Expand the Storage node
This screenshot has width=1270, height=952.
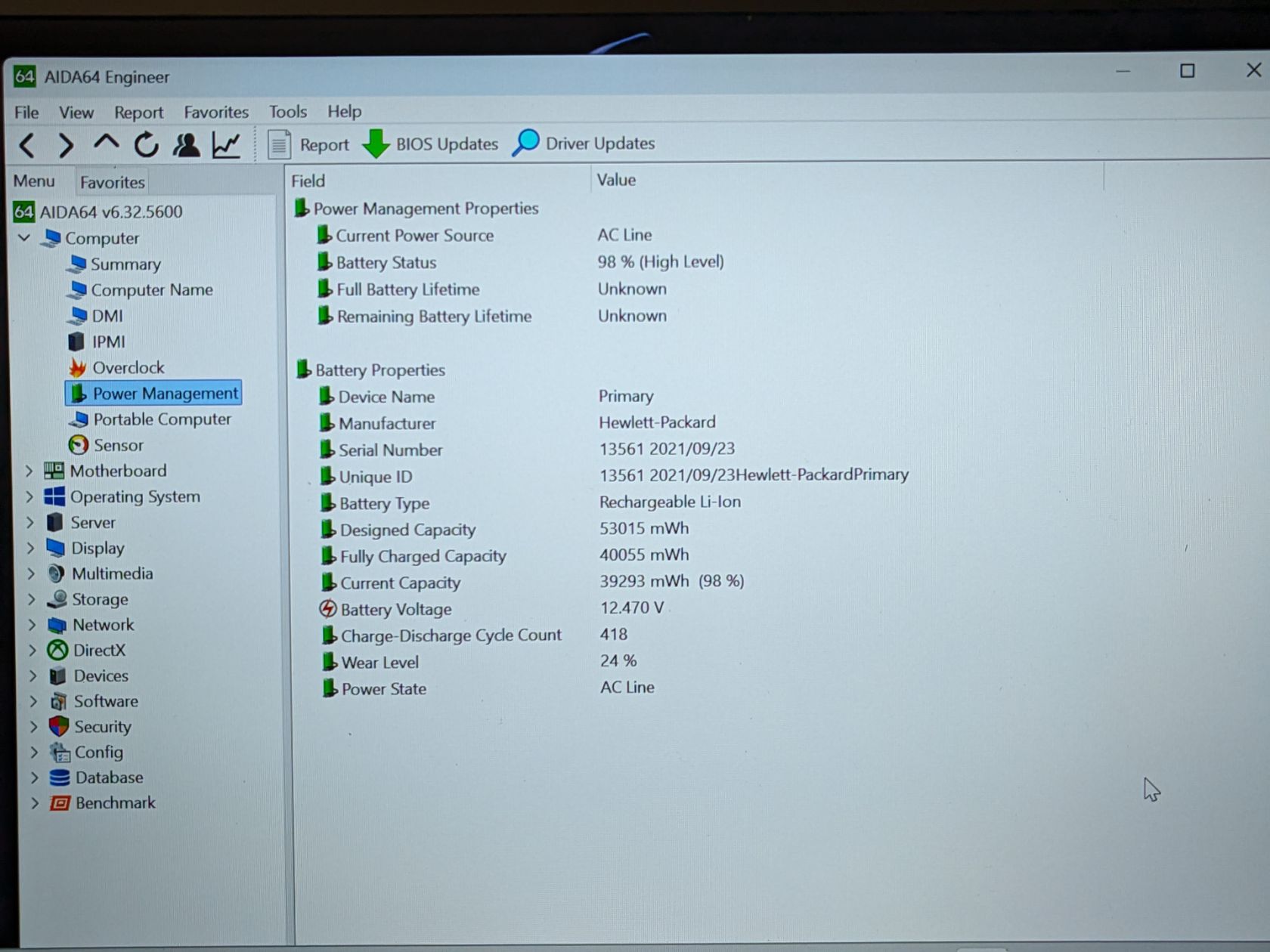click(31, 600)
